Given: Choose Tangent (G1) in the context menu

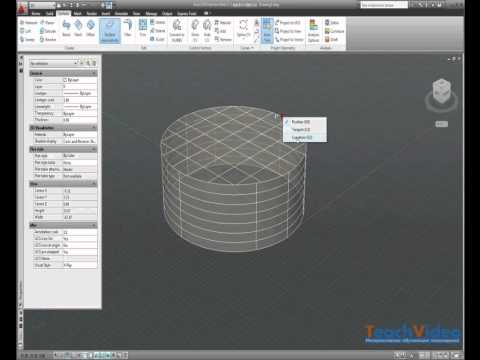Looking at the screenshot, I should (x=305, y=129).
